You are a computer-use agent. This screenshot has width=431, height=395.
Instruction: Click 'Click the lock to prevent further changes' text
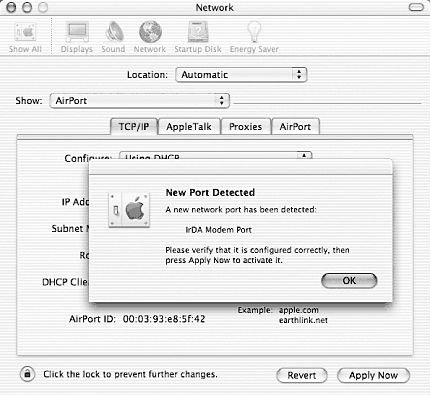pos(130,374)
